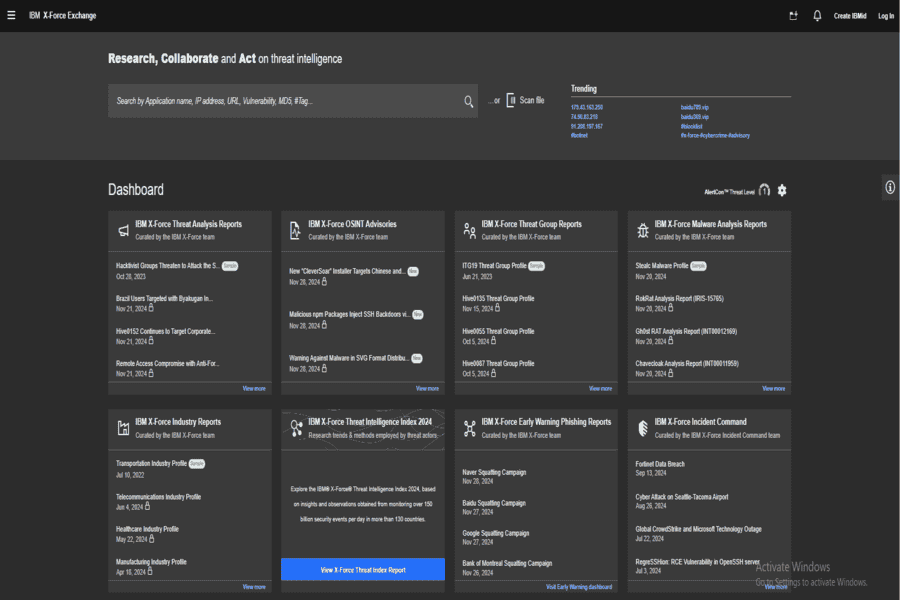Screen dimensions: 900x600
Task: Open Baidu Squatting Campaign report
Action: 494,503
